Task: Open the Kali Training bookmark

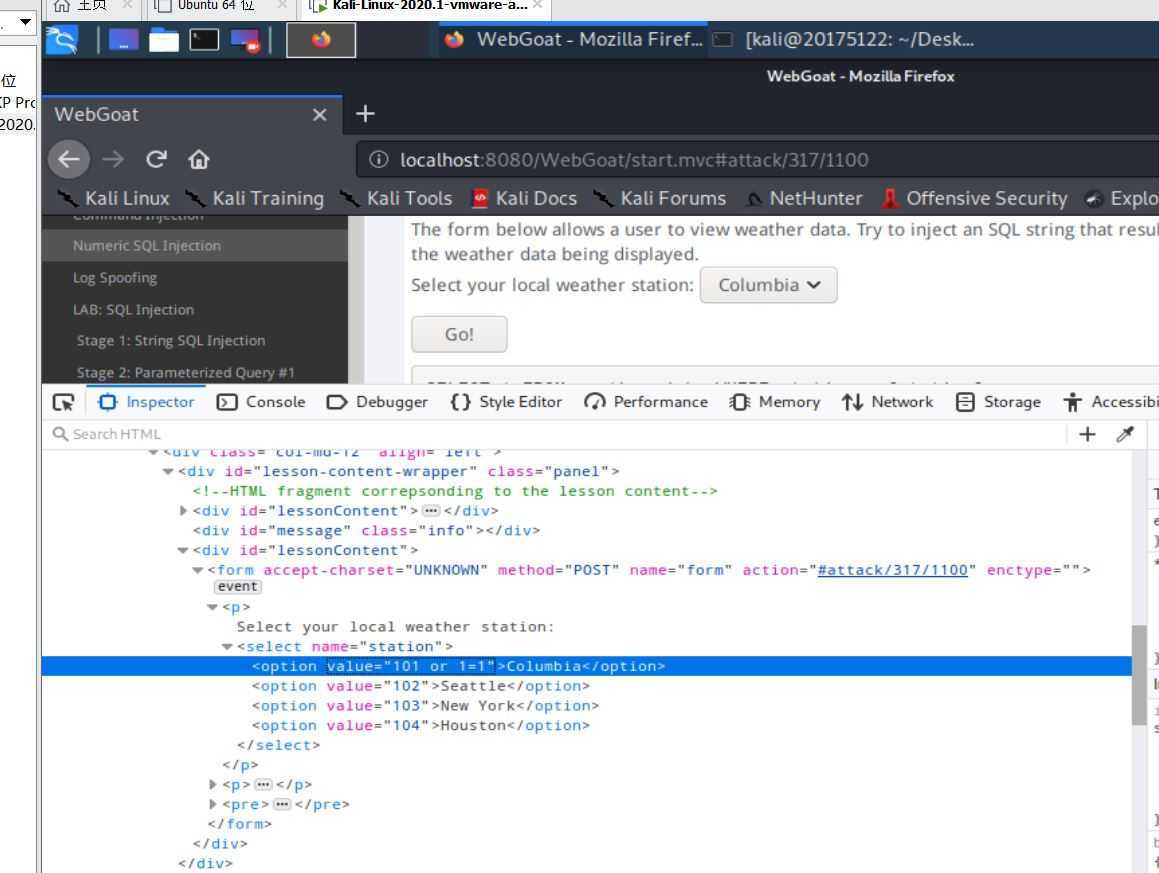Action: point(254,198)
